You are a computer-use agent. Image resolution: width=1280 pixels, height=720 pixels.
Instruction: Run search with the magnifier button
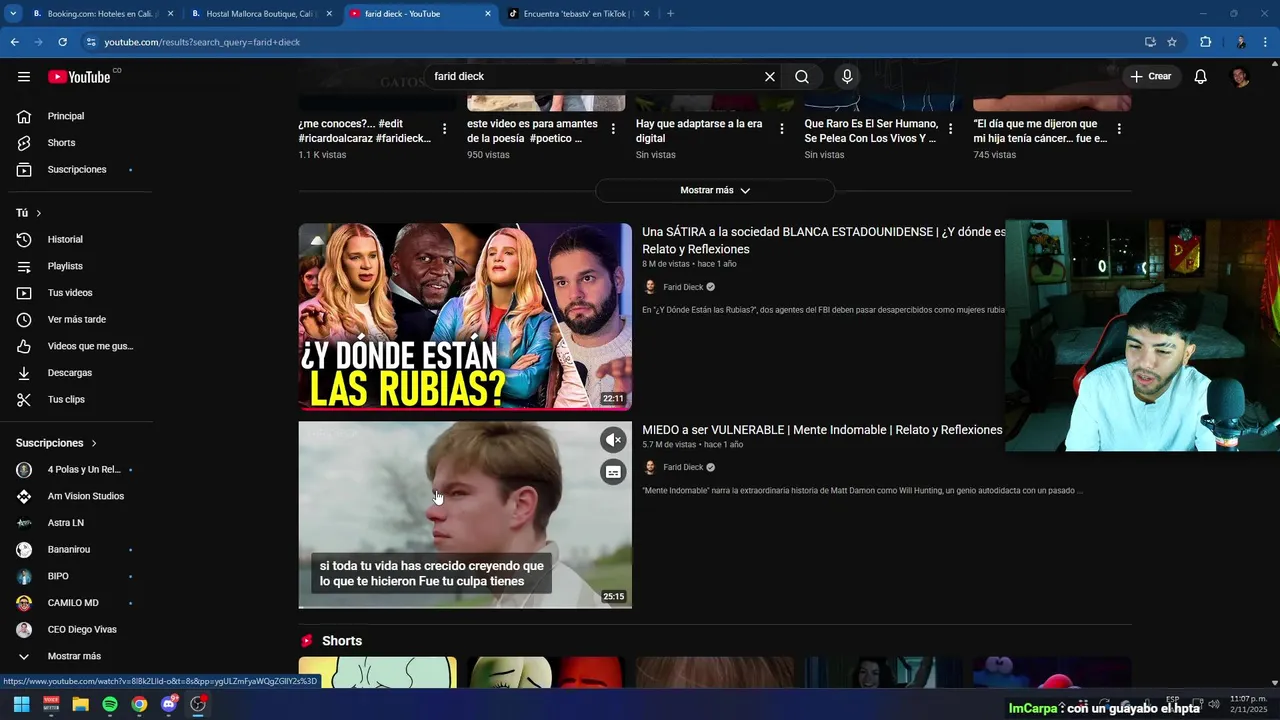[802, 77]
